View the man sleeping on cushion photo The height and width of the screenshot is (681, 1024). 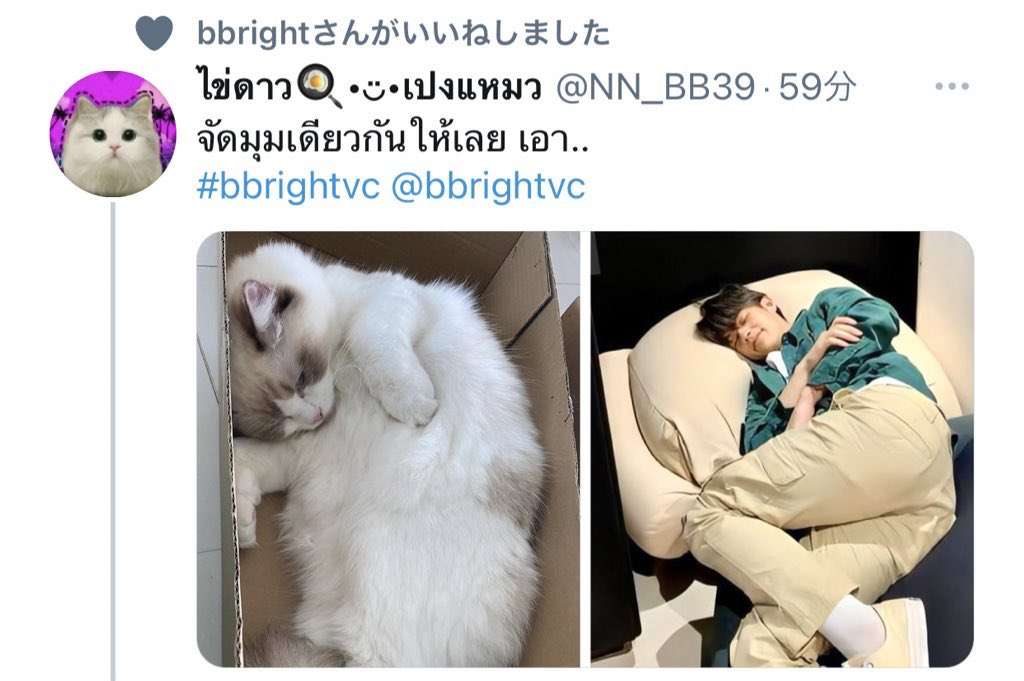[782, 449]
